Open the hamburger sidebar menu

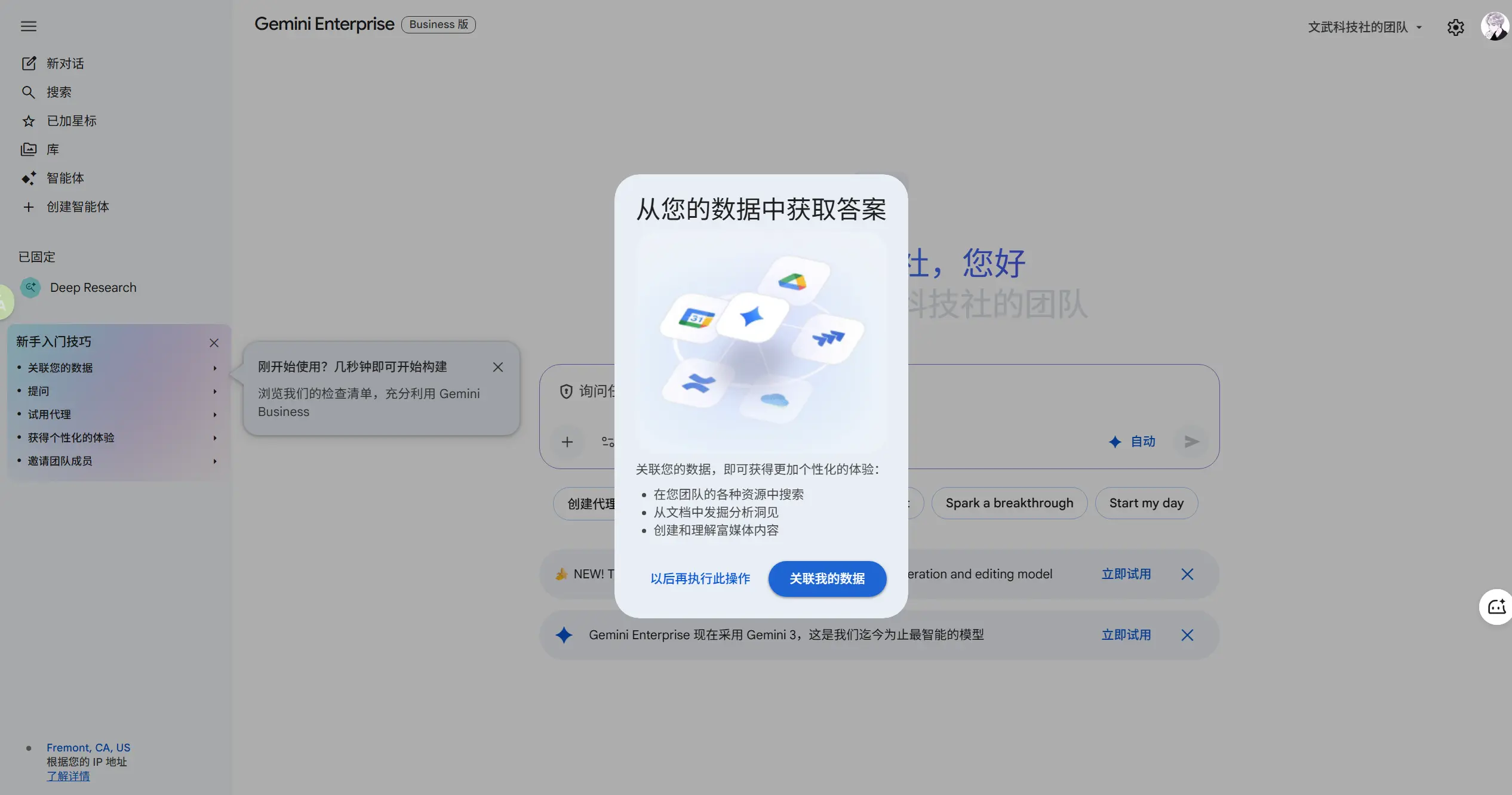(x=28, y=26)
